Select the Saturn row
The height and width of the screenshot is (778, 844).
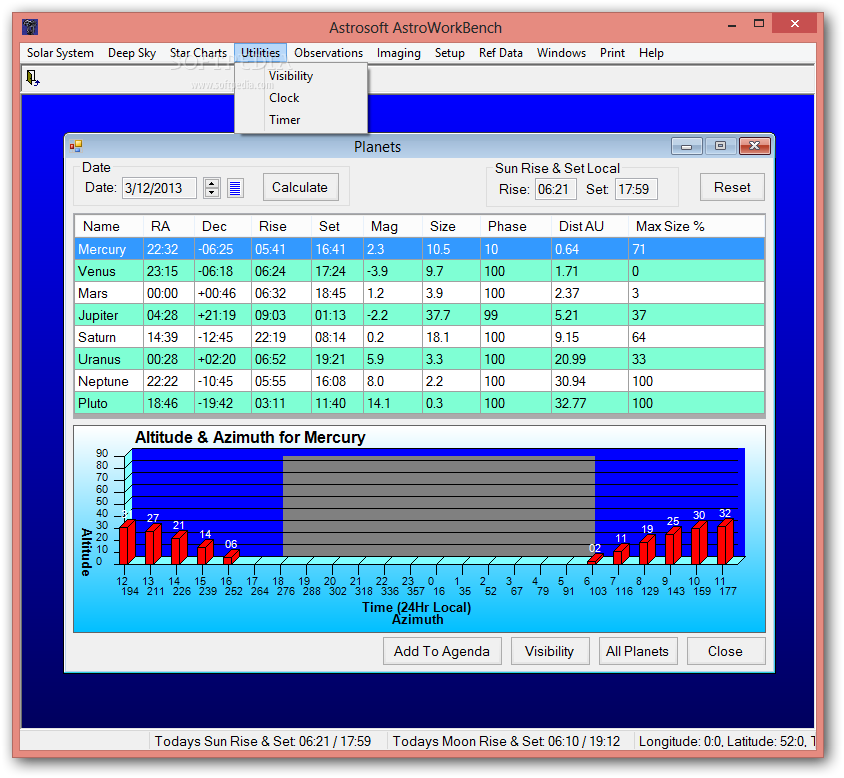[419, 338]
